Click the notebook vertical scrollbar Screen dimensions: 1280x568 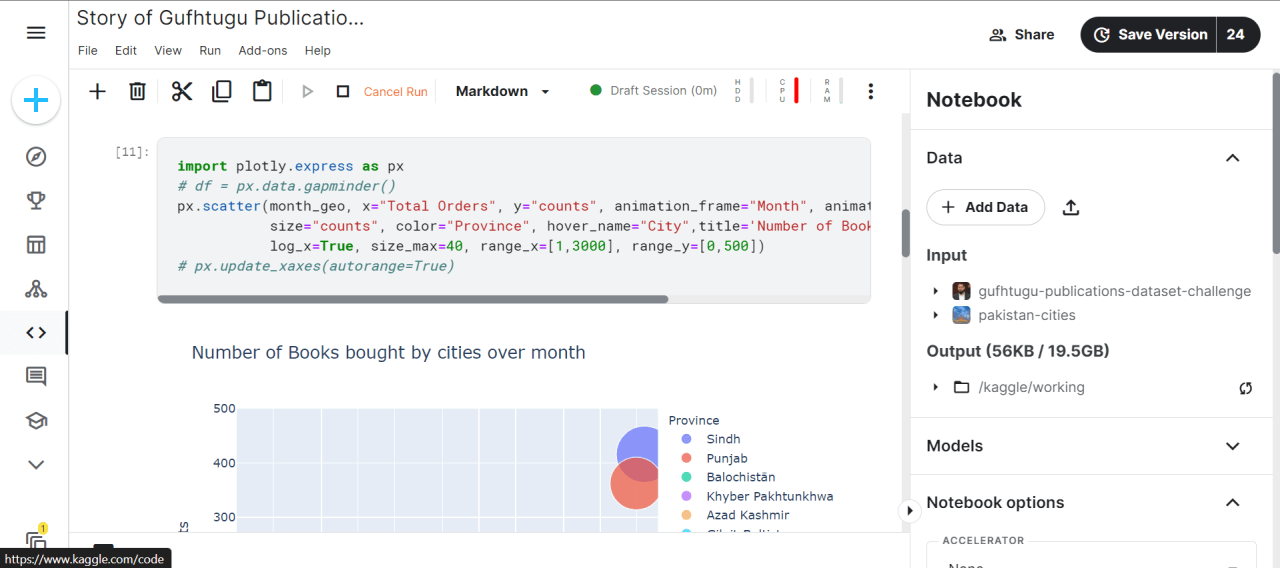pyautogui.click(x=906, y=232)
